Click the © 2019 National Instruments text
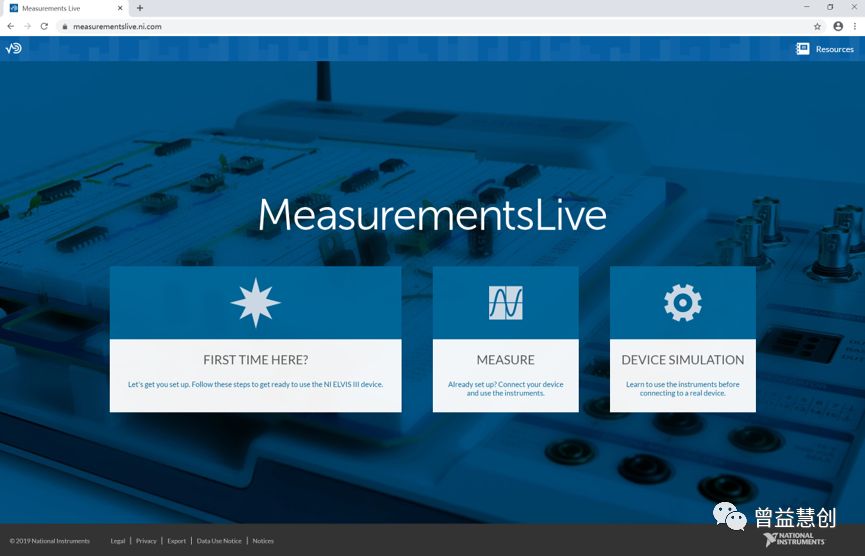The height and width of the screenshot is (556, 865). click(49, 541)
